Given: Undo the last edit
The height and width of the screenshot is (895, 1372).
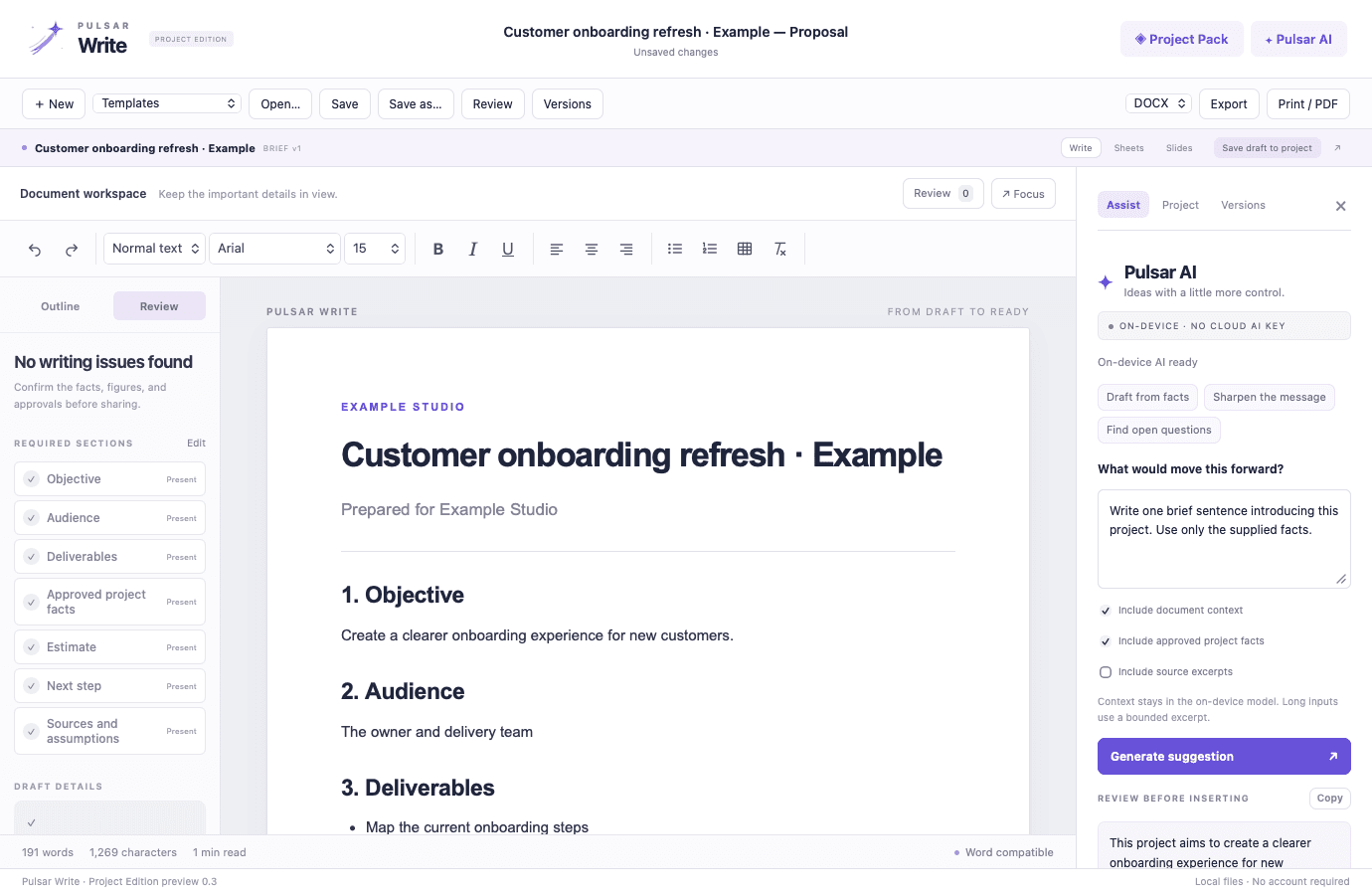Looking at the screenshot, I should pyautogui.click(x=35, y=250).
